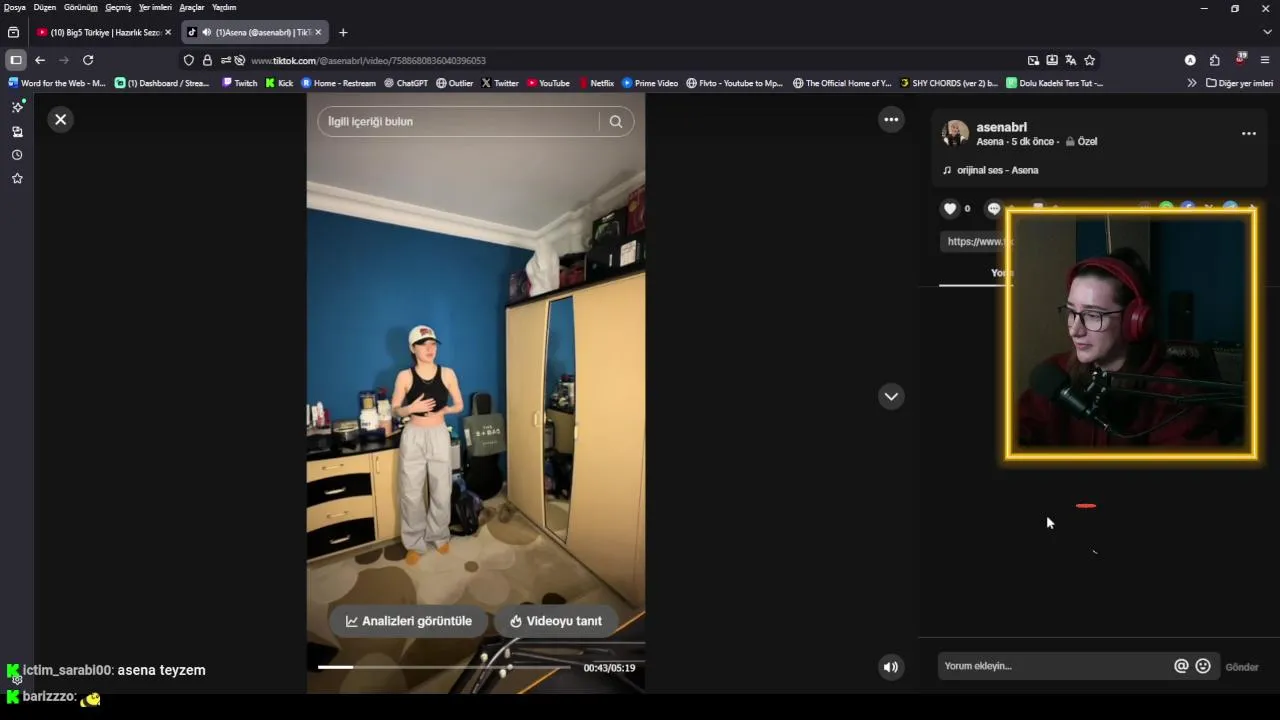Image resolution: width=1280 pixels, height=720 pixels.
Task: Mute the video with speaker button
Action: coord(890,667)
